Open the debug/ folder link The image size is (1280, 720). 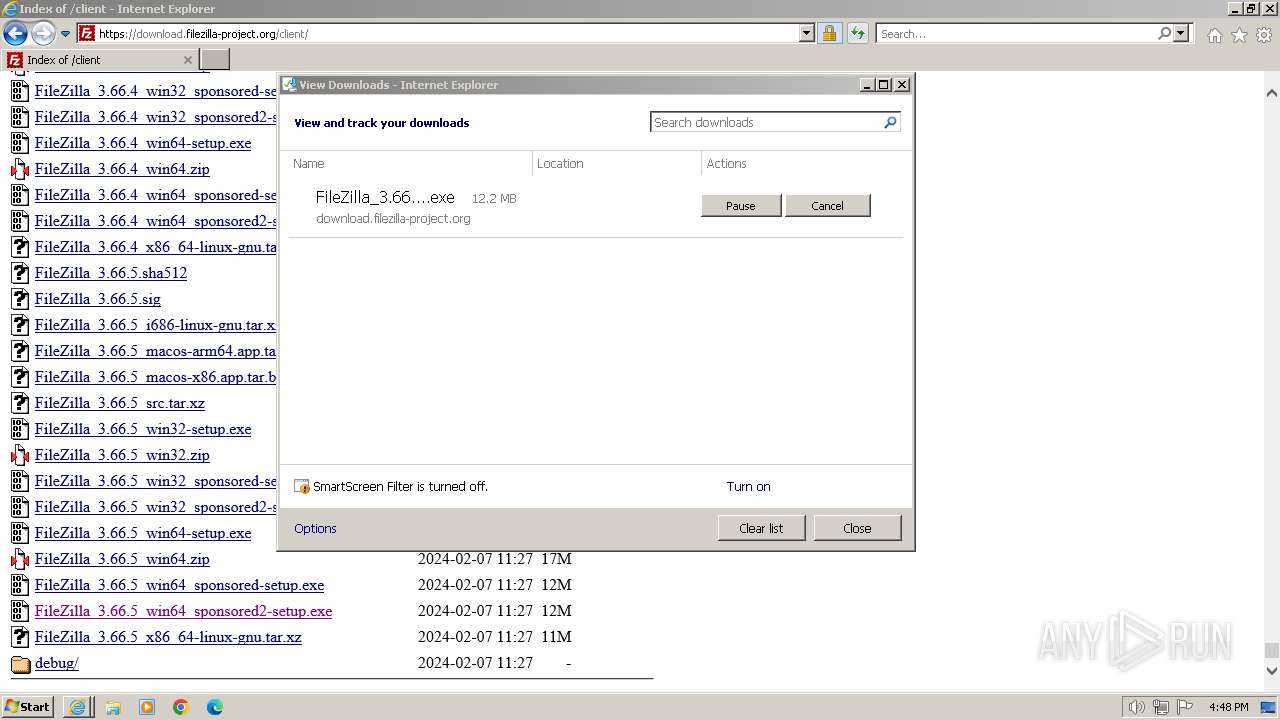pos(57,663)
